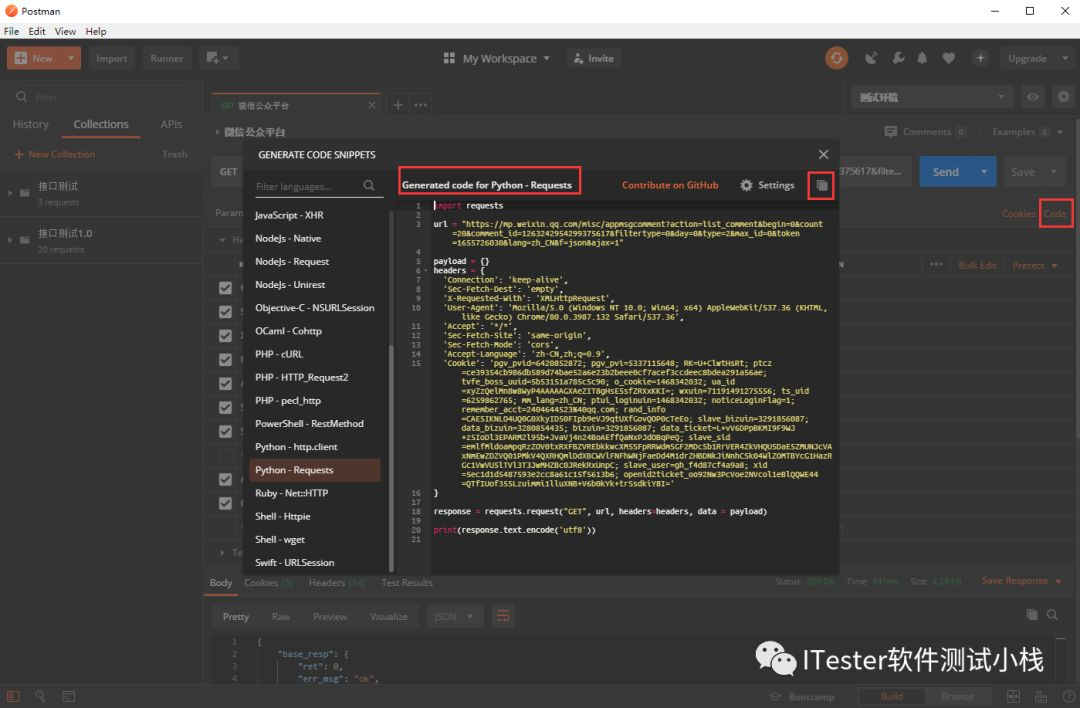Toggle response line wrap icon
1080x708 pixels.
tap(503, 616)
